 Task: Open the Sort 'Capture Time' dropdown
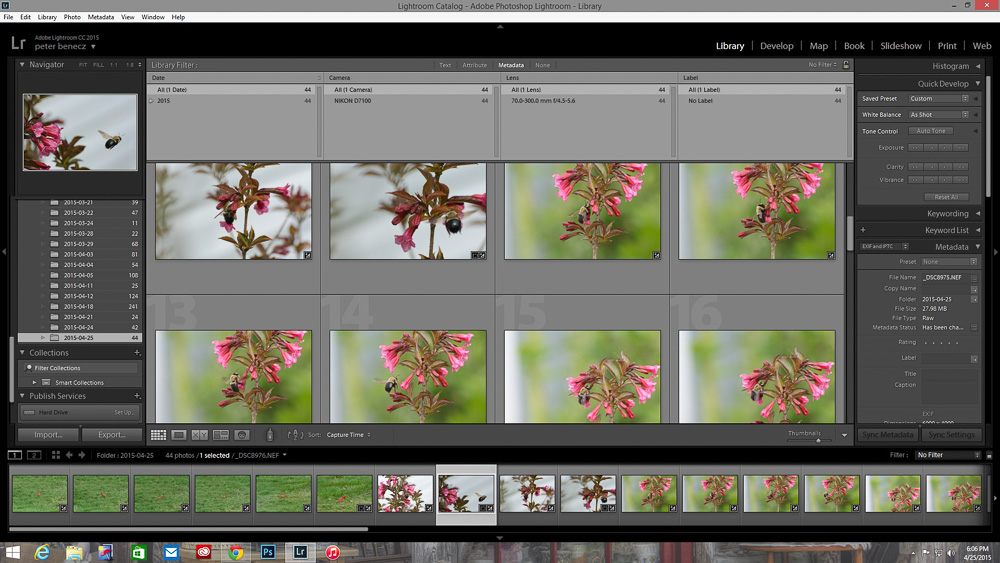point(348,435)
